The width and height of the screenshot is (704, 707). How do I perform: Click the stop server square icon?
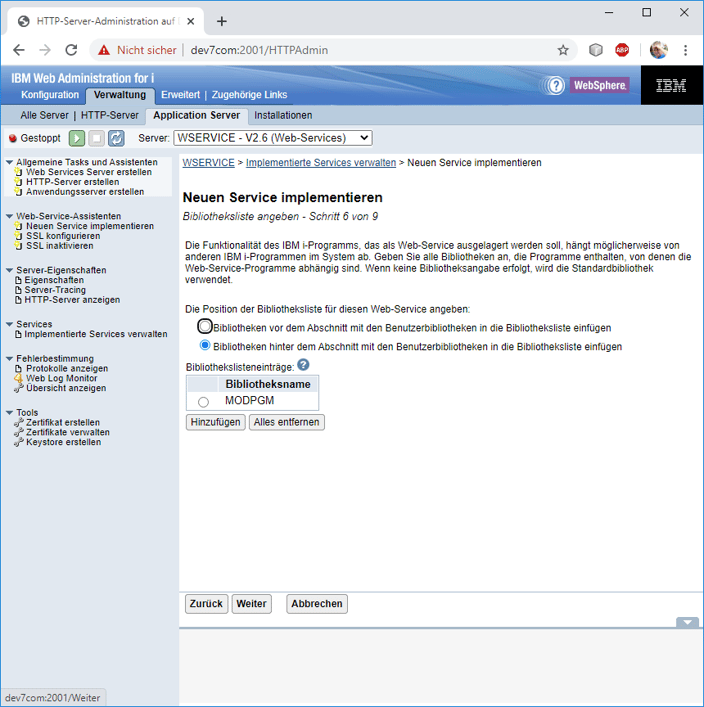pyautogui.click(x=97, y=138)
